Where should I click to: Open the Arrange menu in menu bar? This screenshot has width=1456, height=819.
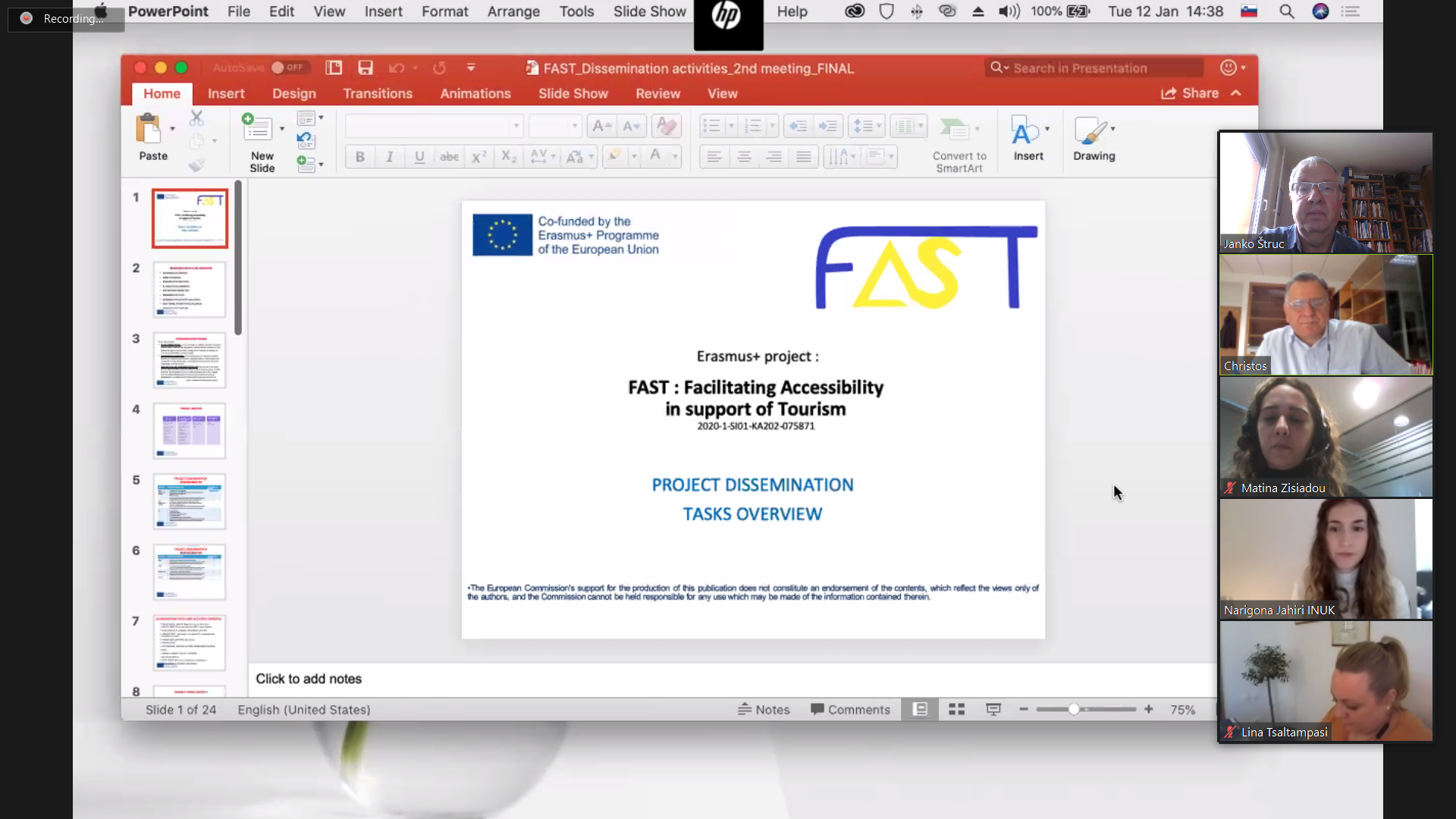513,11
